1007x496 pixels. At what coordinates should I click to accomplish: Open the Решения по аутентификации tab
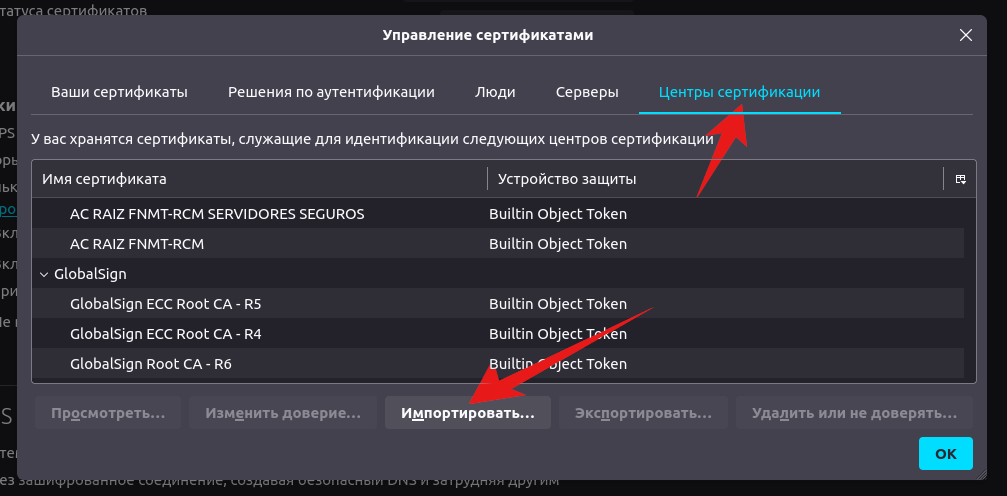pyautogui.click(x=331, y=92)
